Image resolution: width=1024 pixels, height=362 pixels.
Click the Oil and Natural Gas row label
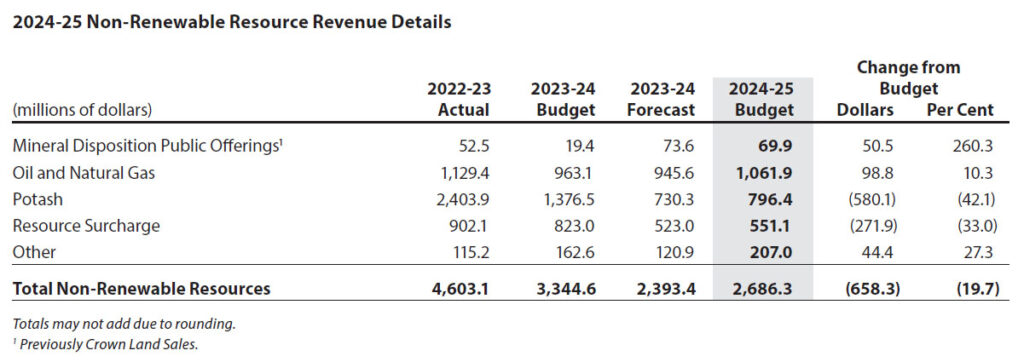pos(84,173)
